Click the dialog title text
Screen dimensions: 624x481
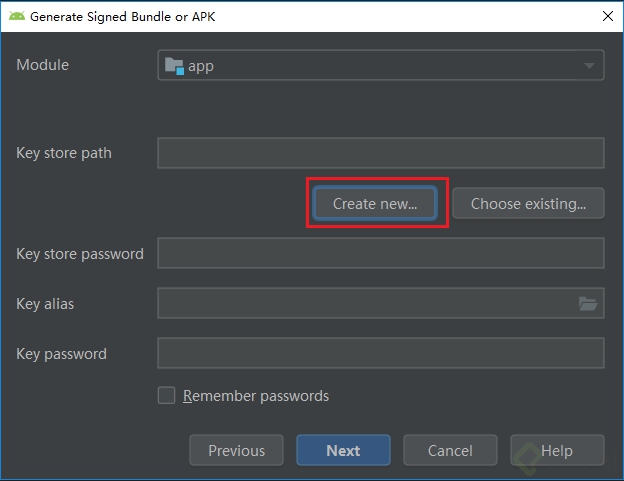(123, 17)
